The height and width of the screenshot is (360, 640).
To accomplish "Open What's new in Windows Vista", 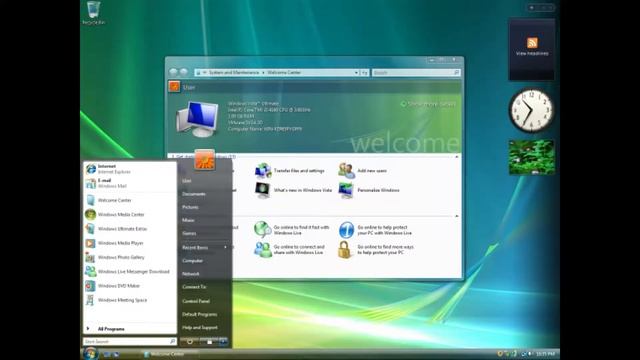I will [293, 190].
